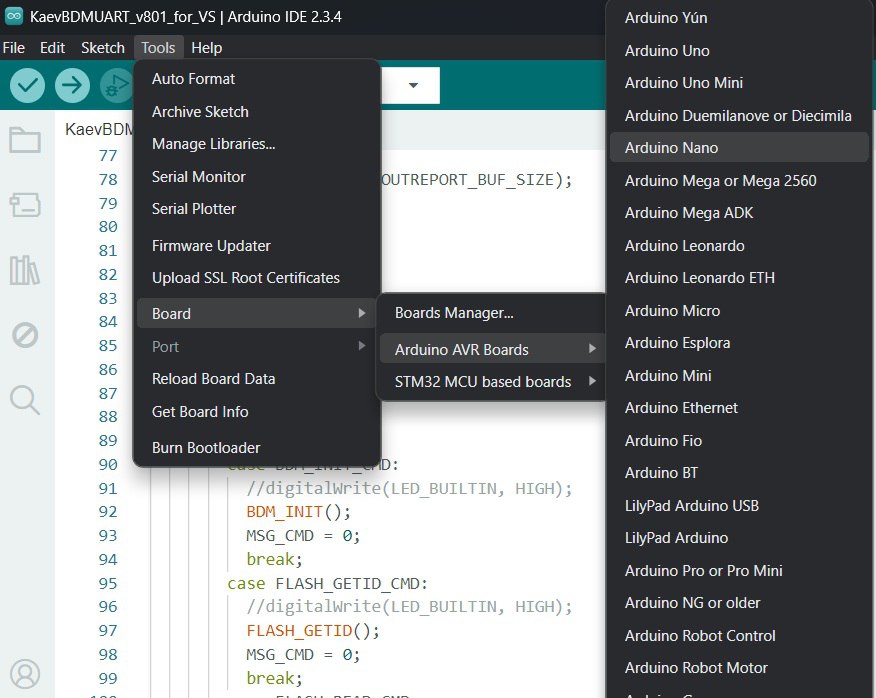This screenshot has height=698, width=876.
Task: Click the Start Debugging button
Action: click(116, 86)
